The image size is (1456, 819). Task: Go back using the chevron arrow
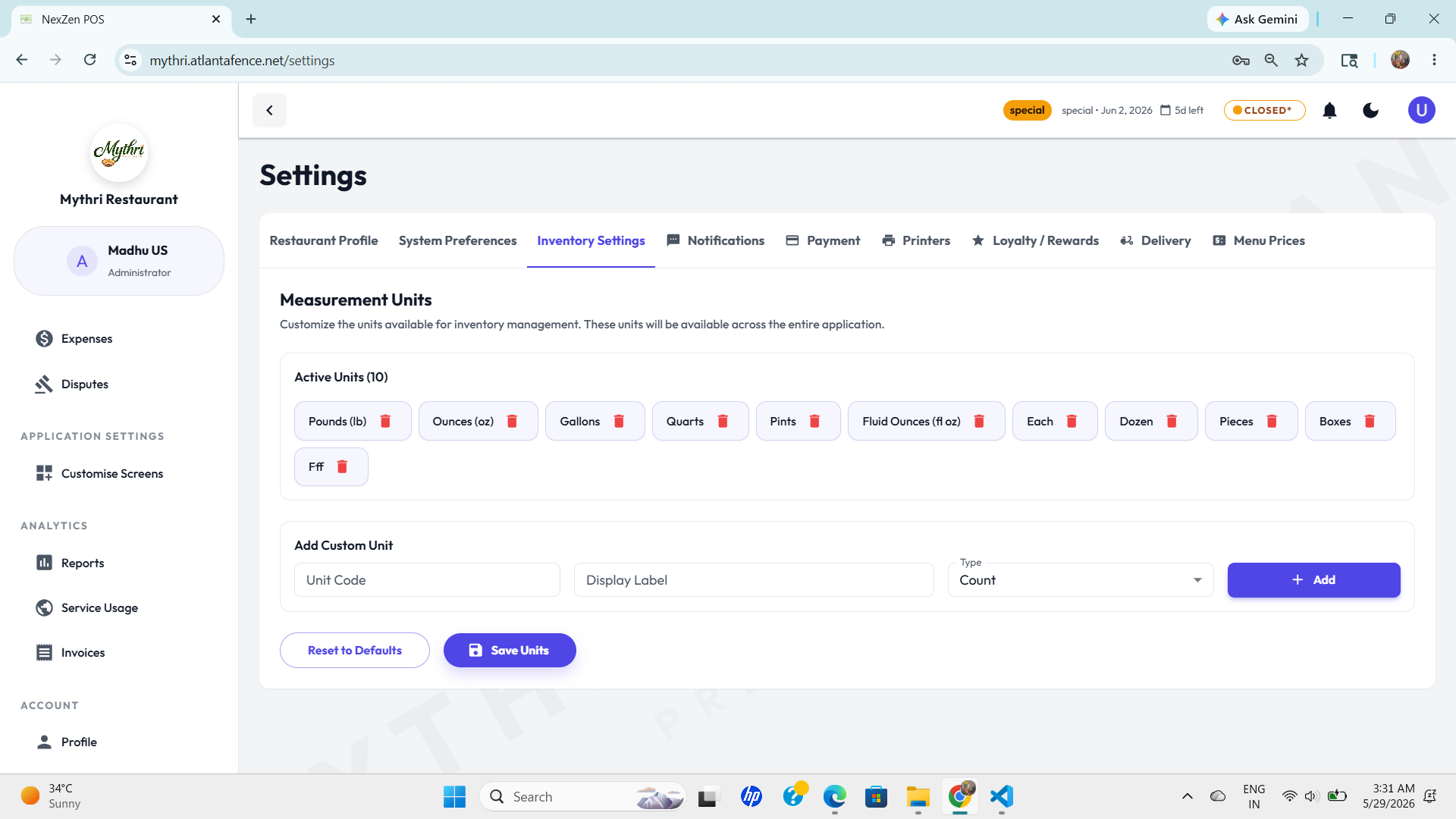tap(269, 111)
